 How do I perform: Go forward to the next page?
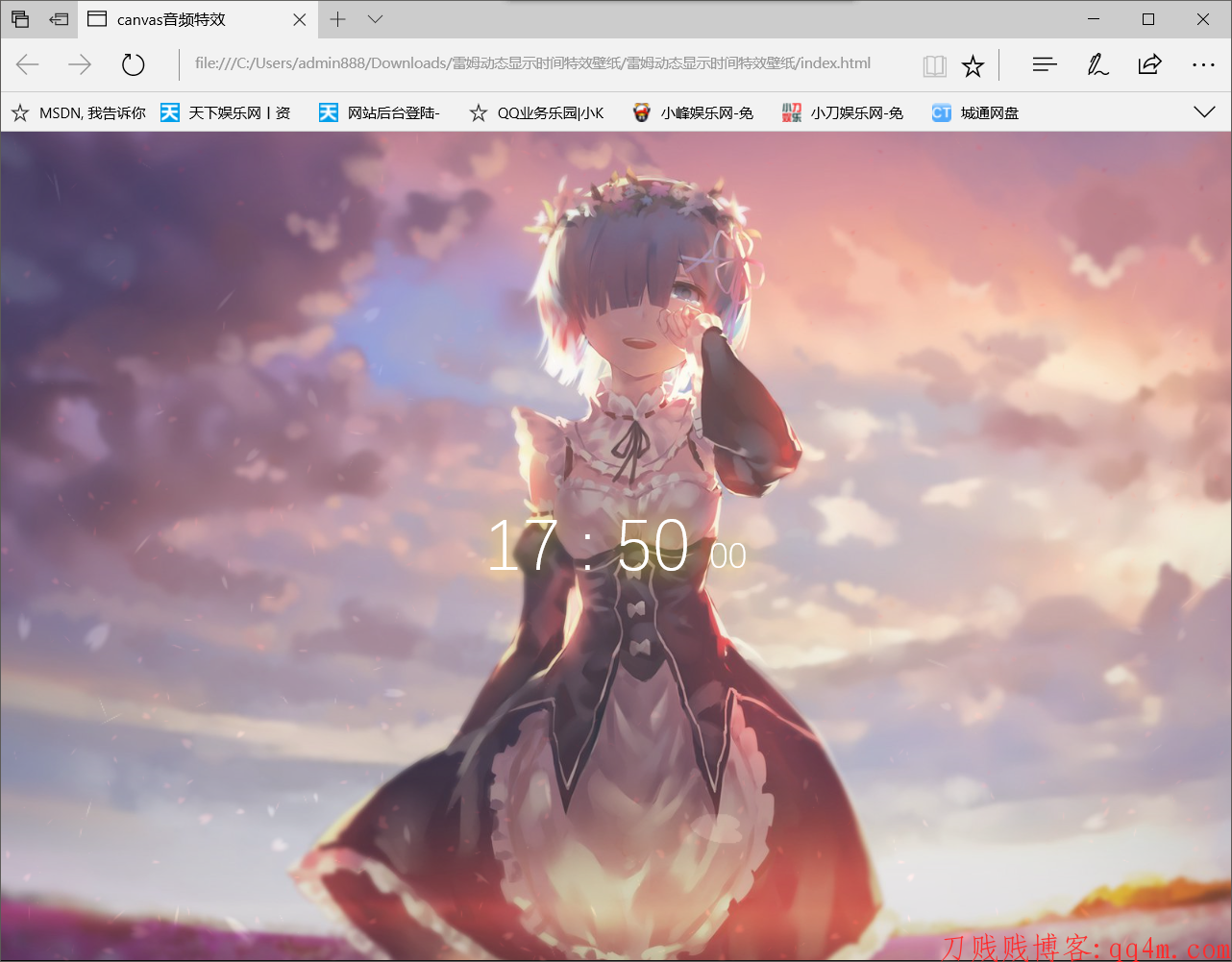80,64
